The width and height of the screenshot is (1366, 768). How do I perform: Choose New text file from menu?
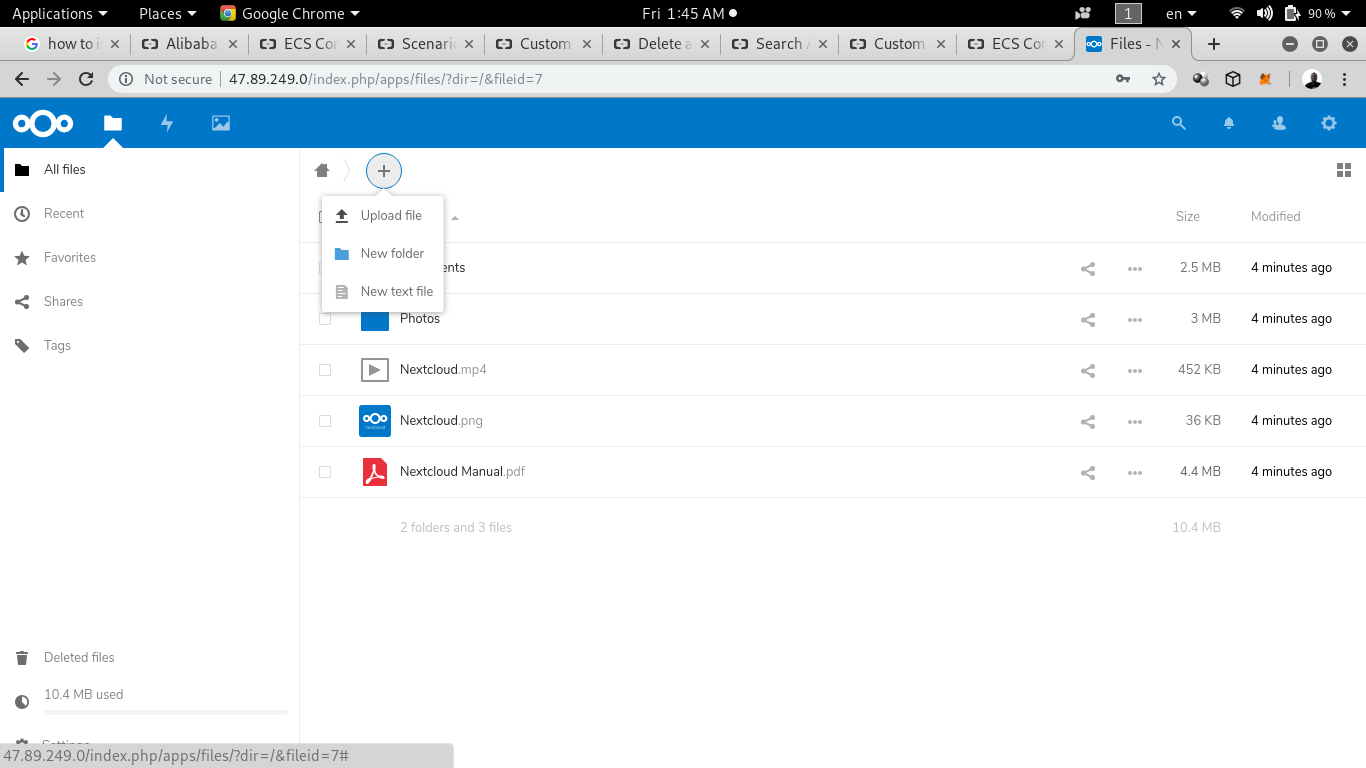(x=383, y=291)
